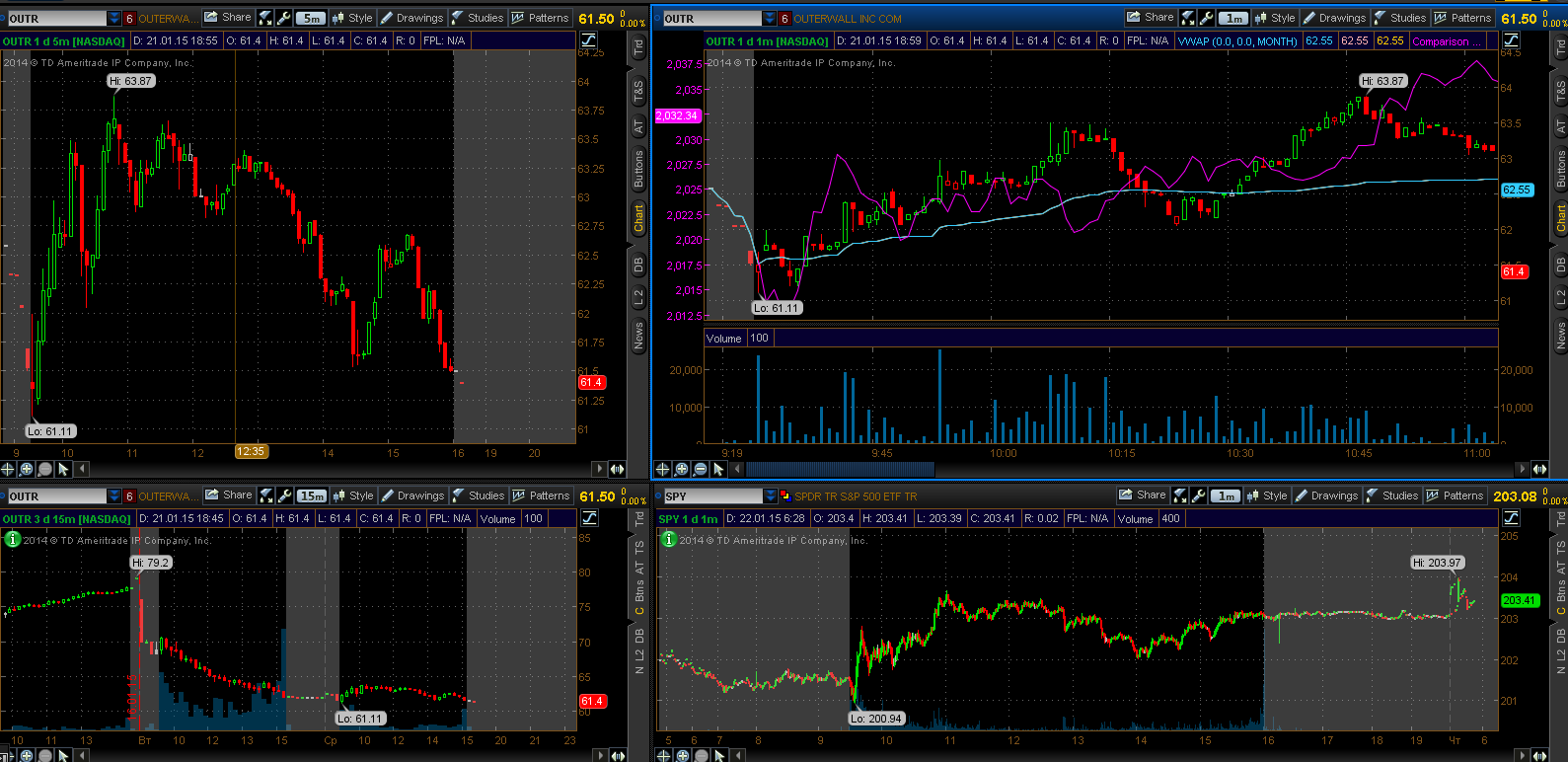Open Style dropdown in bottom-left OUTR chart
Image resolution: width=1568 pixels, height=762 pixels.
pyautogui.click(x=353, y=495)
